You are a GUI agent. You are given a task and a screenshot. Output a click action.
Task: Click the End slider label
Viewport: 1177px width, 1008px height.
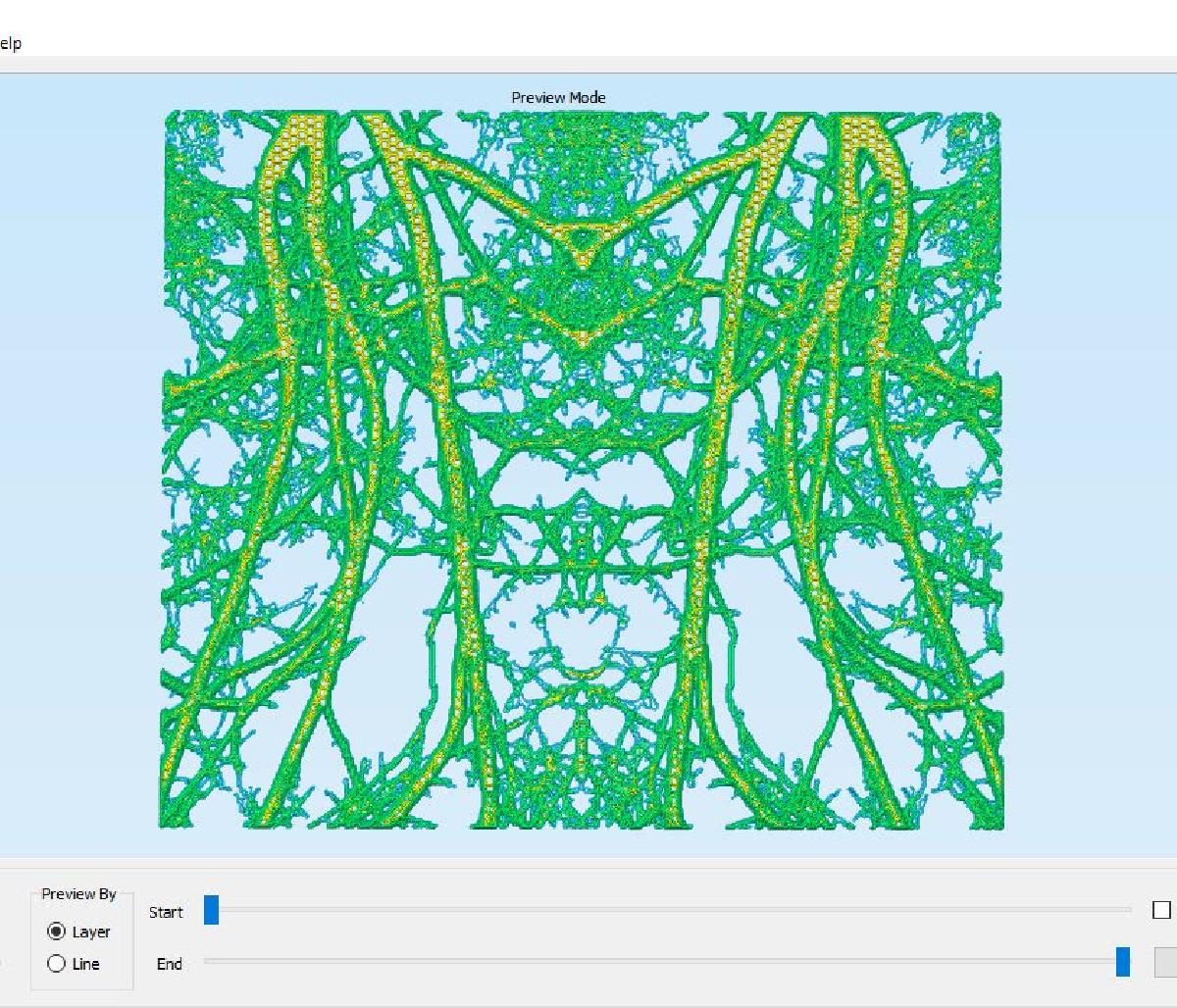tap(169, 964)
